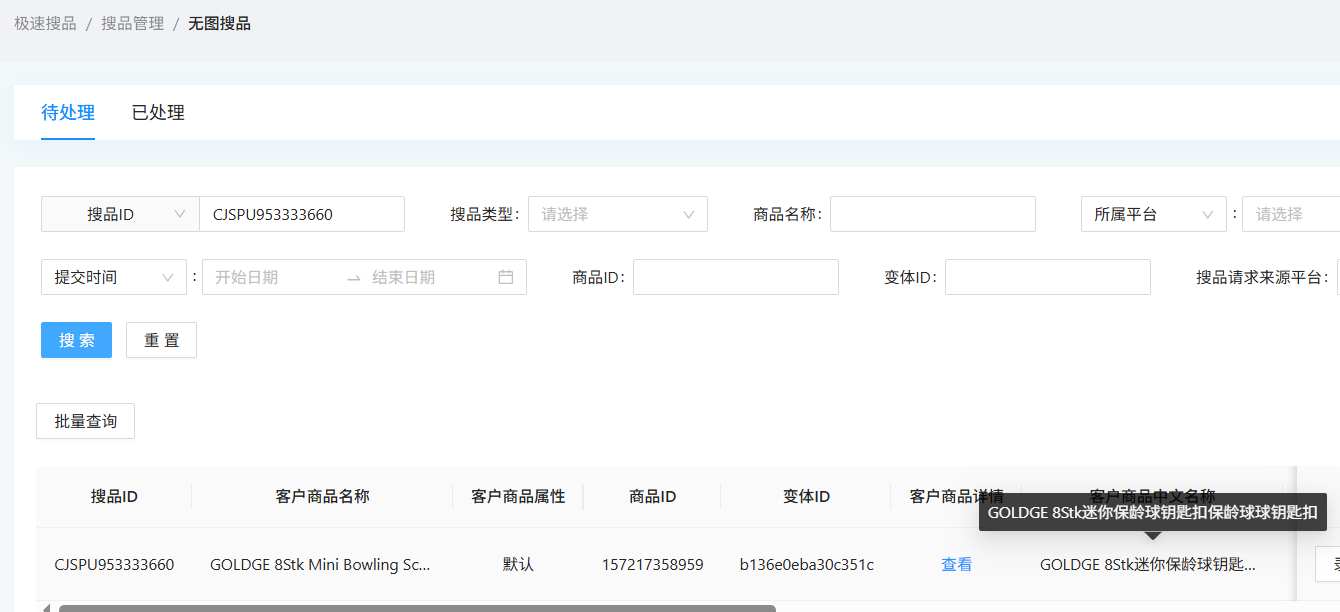Click the 批量查询 button
Viewport: 1340px width, 612px height.
click(85, 421)
